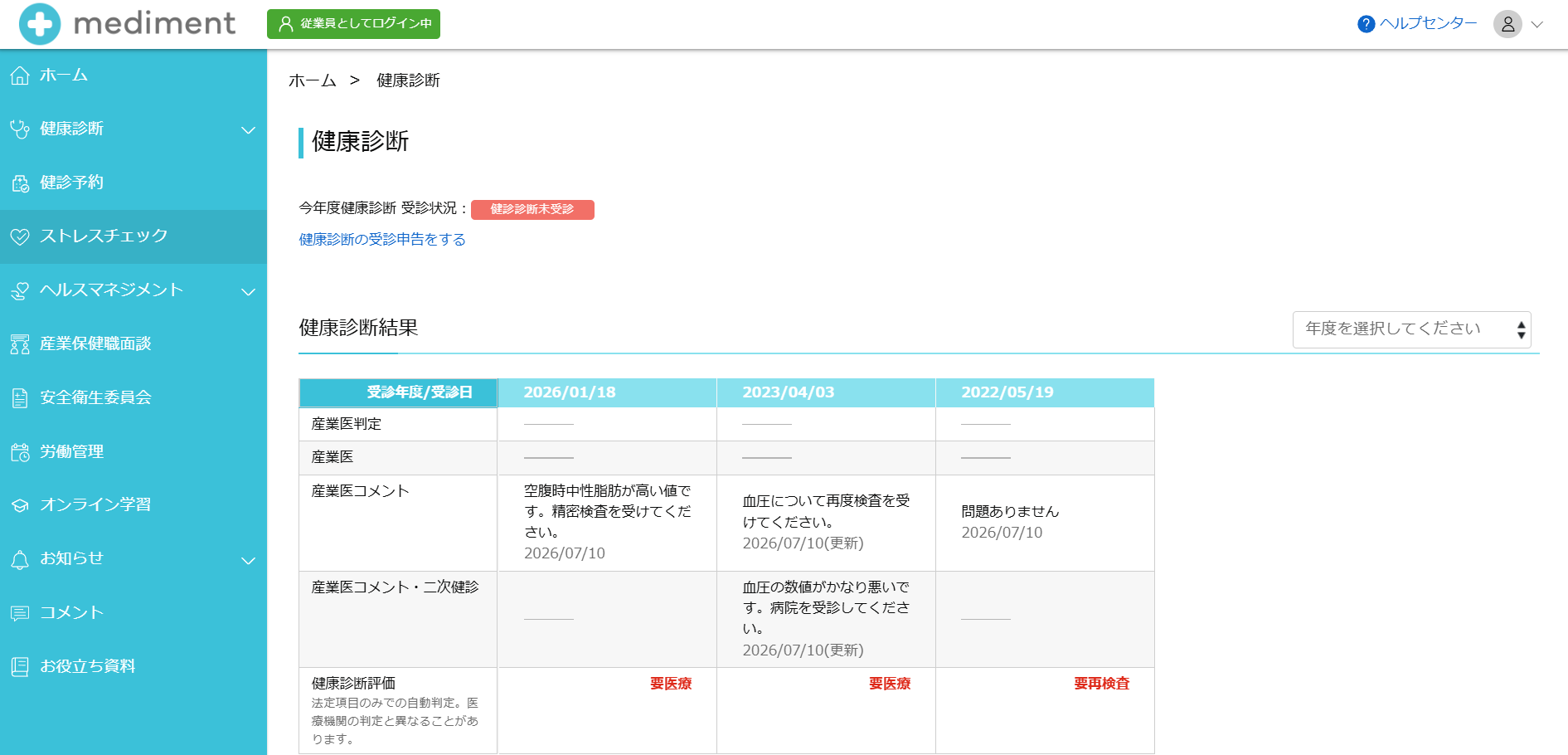Click the mediment brand name text
1568x755 pixels.
(154, 23)
